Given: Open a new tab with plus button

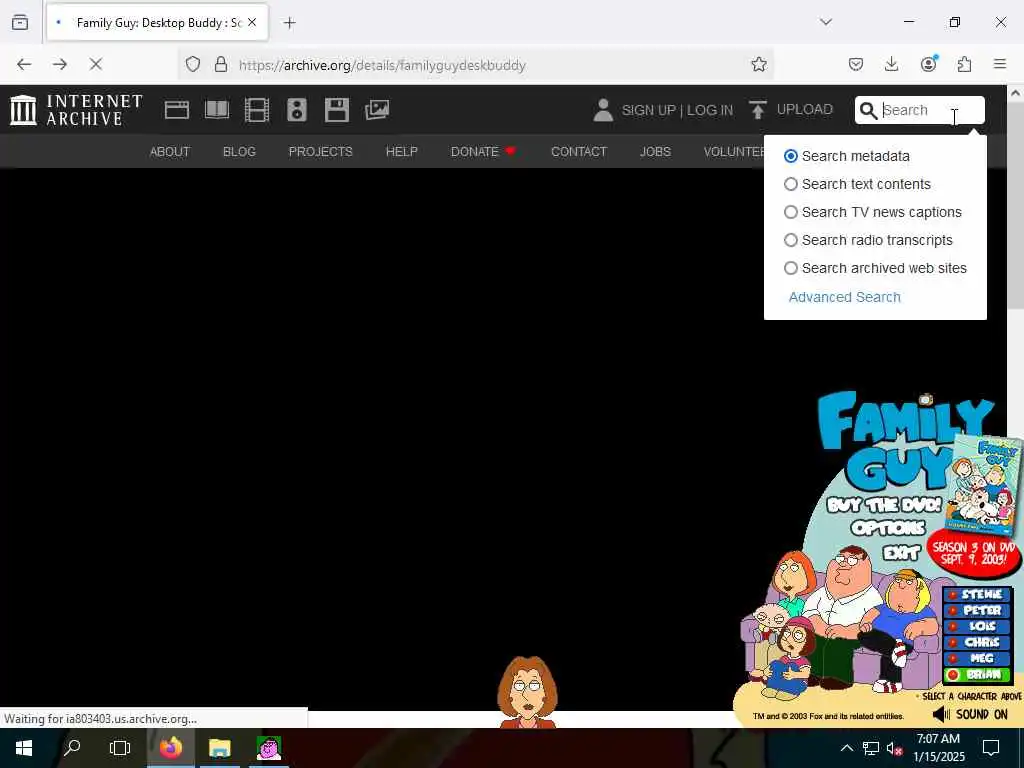Looking at the screenshot, I should pyautogui.click(x=289, y=23).
